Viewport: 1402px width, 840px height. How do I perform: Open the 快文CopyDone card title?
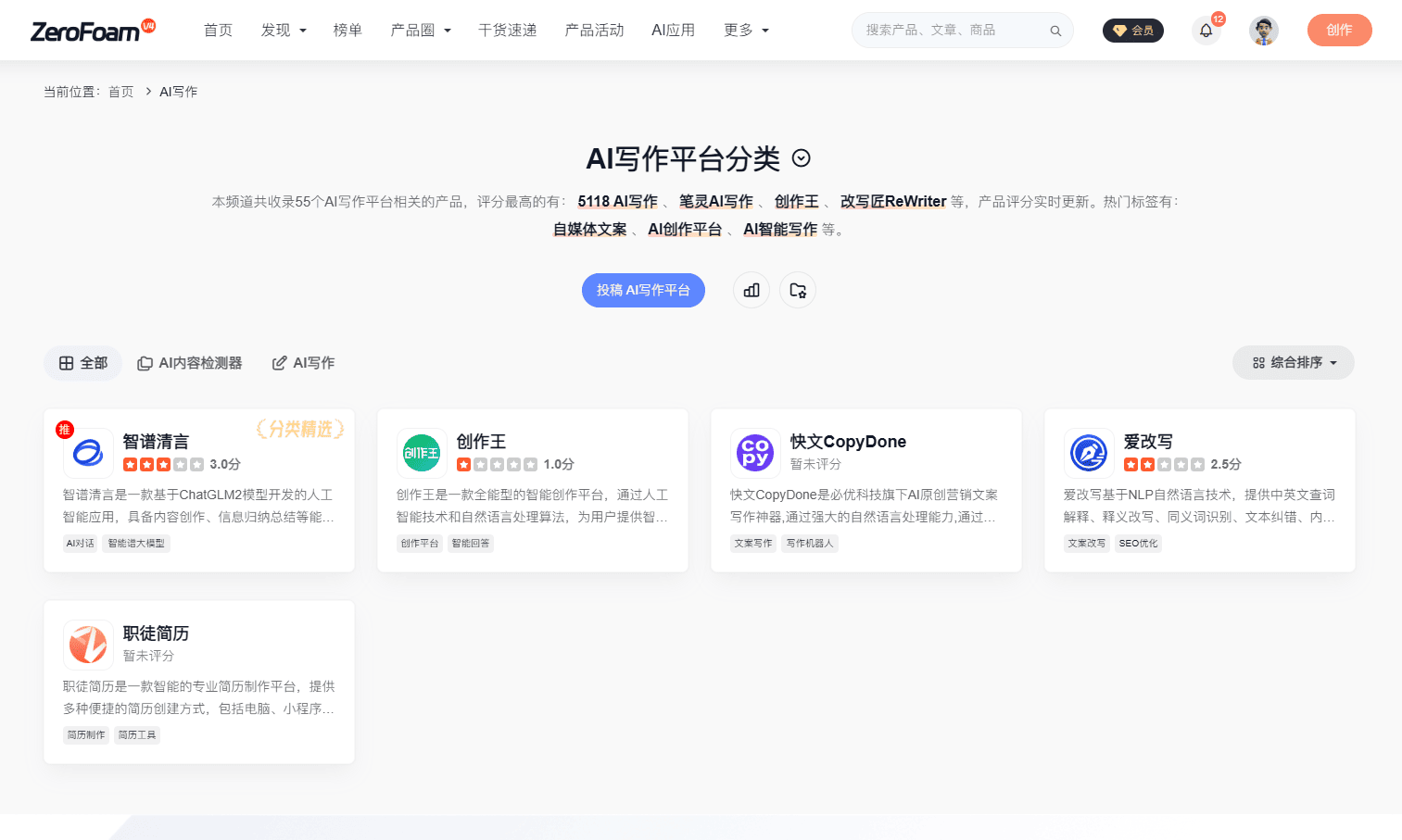pos(848,442)
